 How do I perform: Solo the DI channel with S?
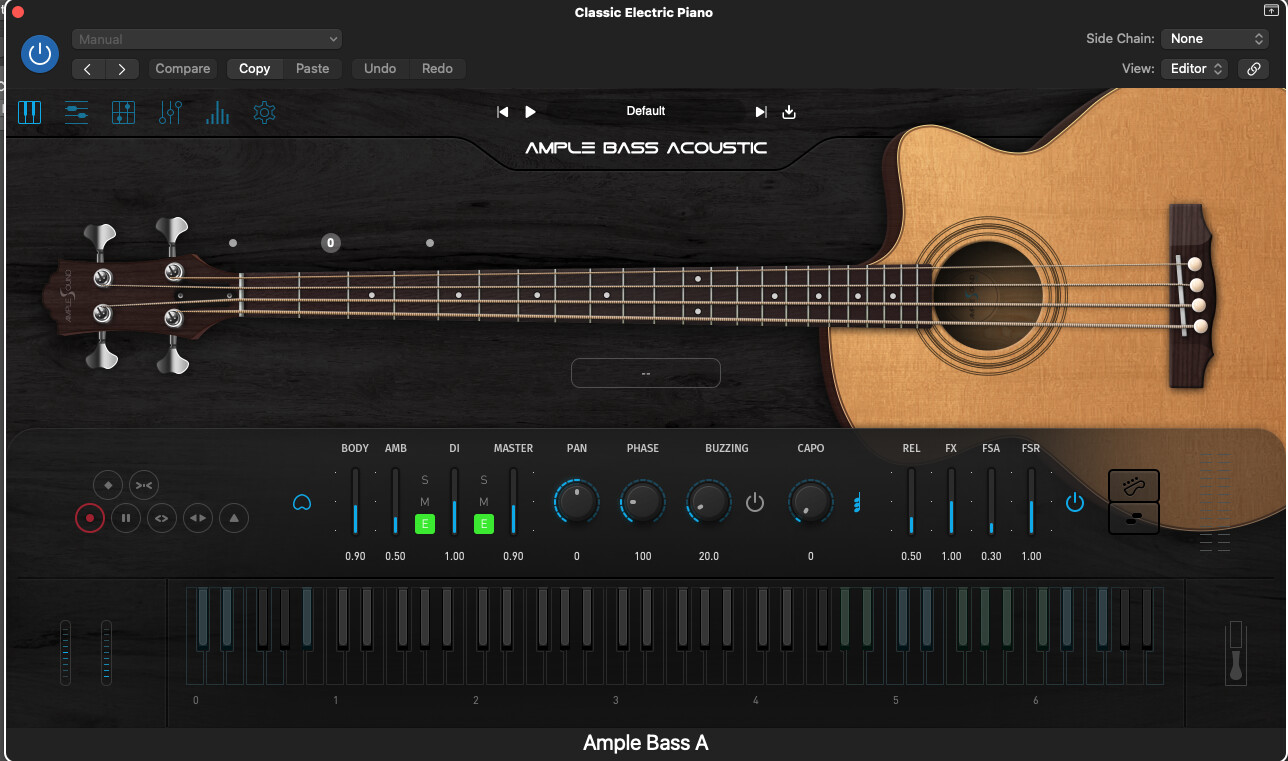pos(484,481)
